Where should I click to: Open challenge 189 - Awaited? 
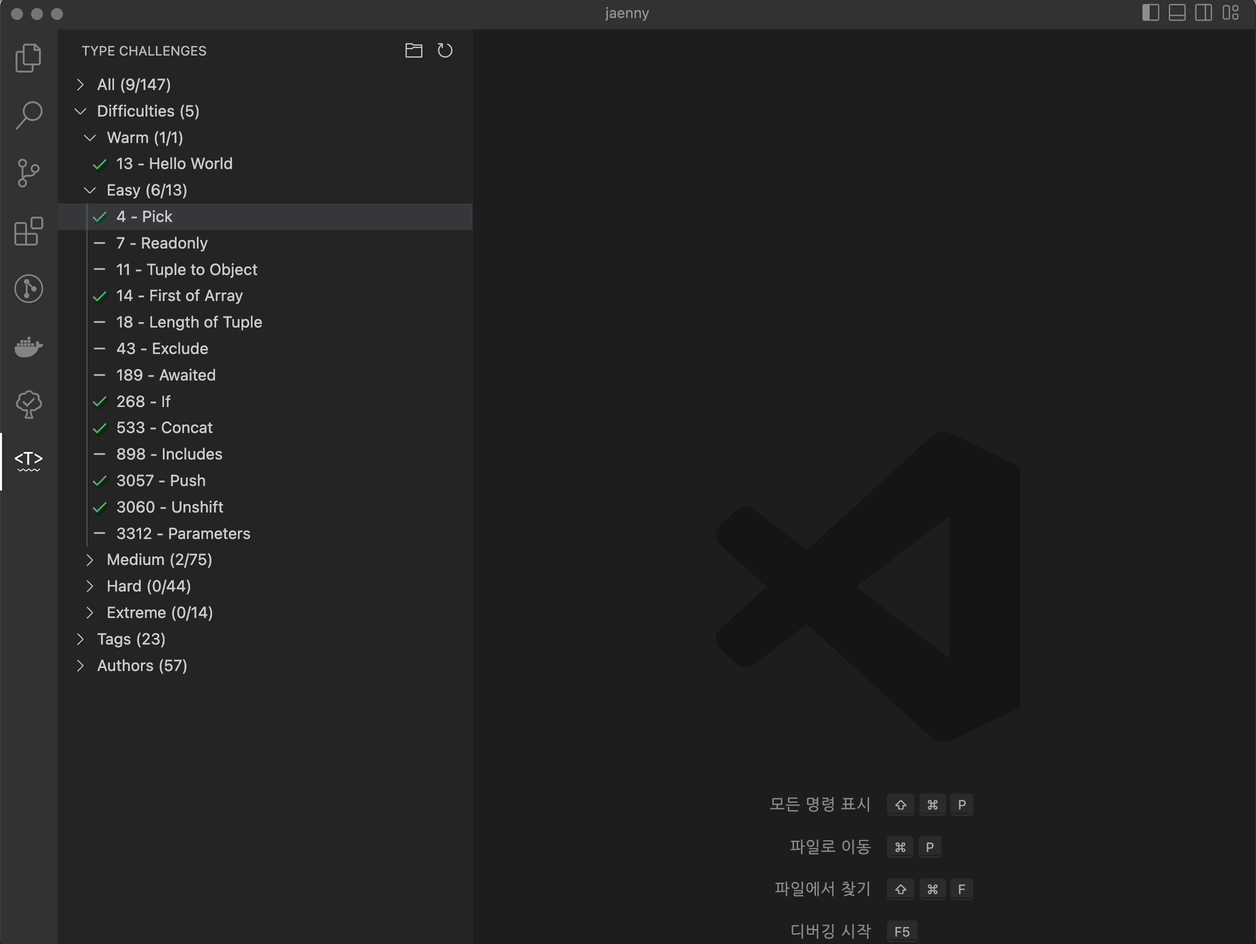point(265,375)
